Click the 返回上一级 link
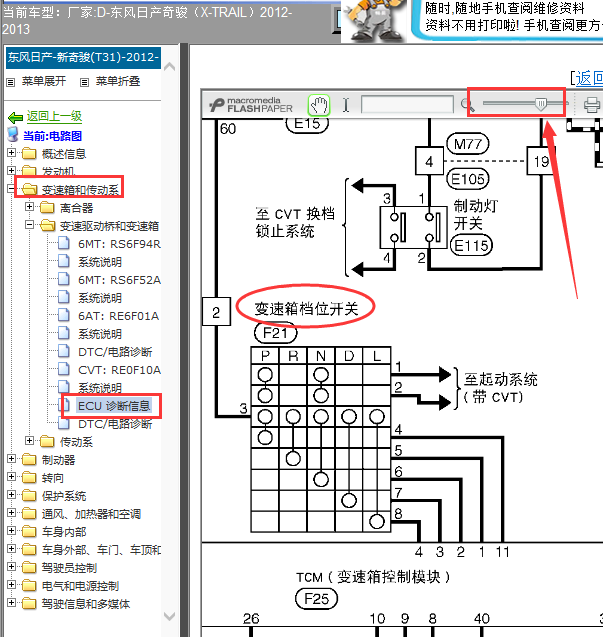The width and height of the screenshot is (603, 637). pos(54,117)
